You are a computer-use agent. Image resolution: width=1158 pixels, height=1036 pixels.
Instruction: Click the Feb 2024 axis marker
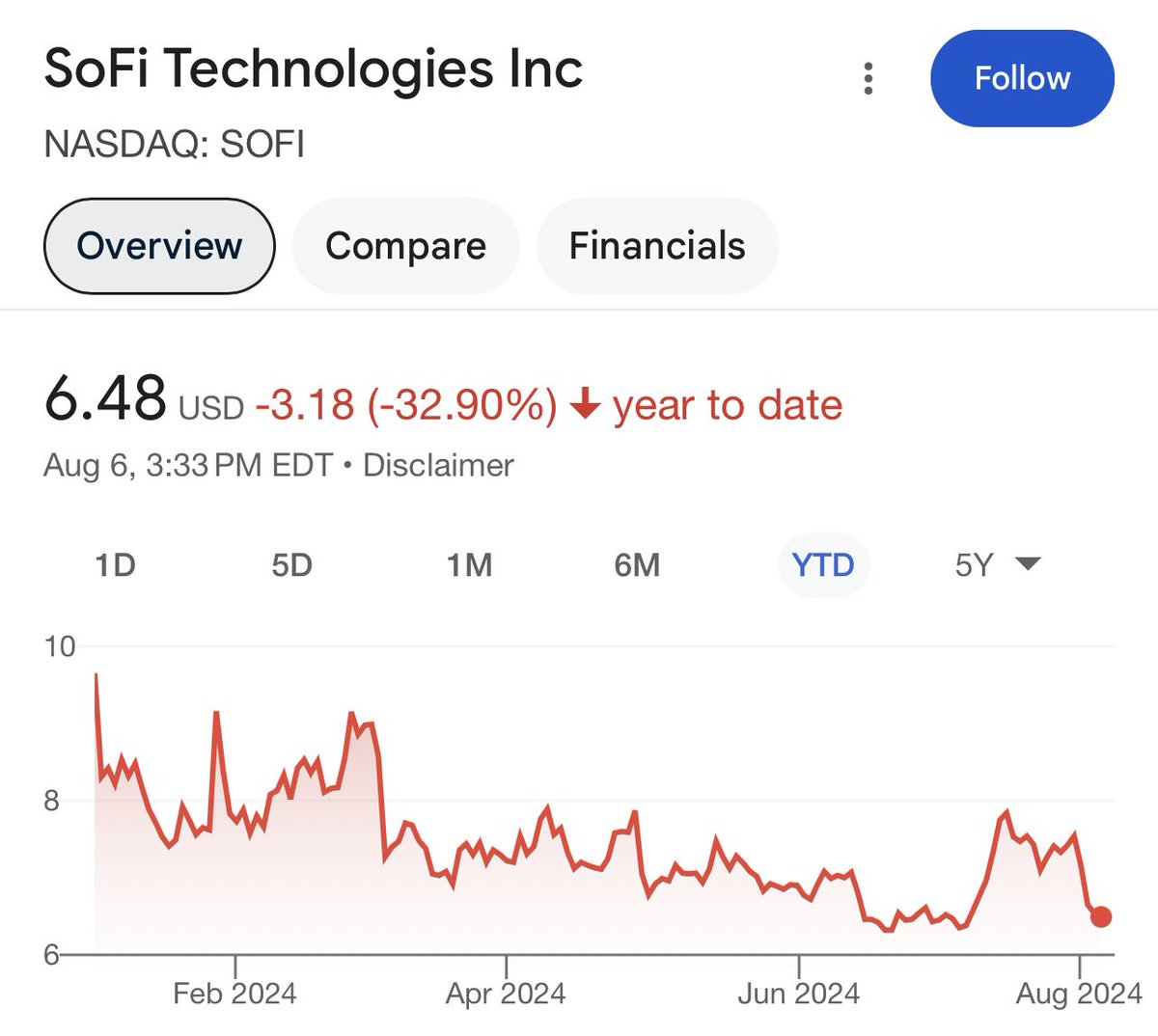click(234, 993)
